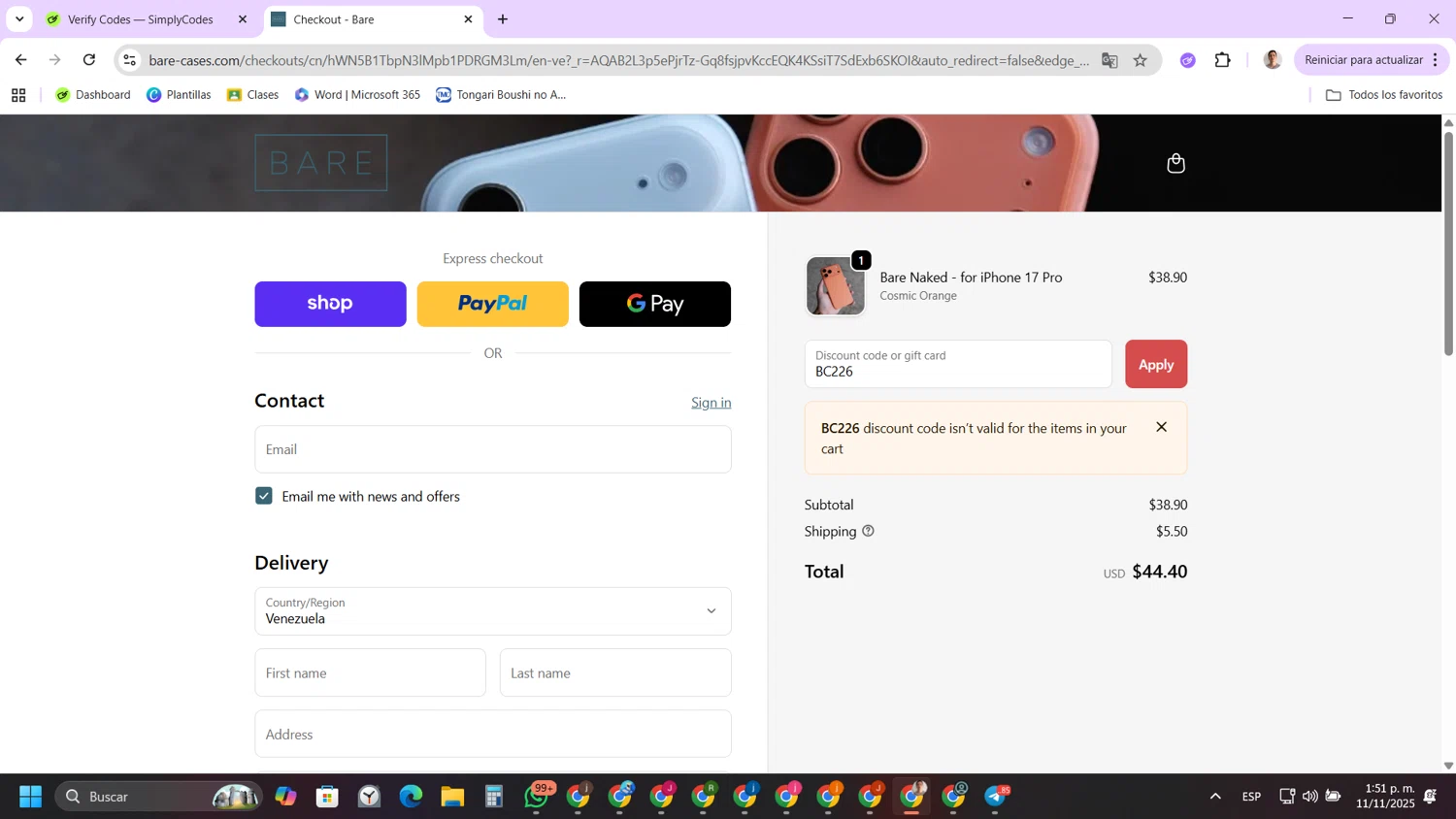Pay with Shop Pay express checkout
The height and width of the screenshot is (819, 1456).
(x=330, y=304)
